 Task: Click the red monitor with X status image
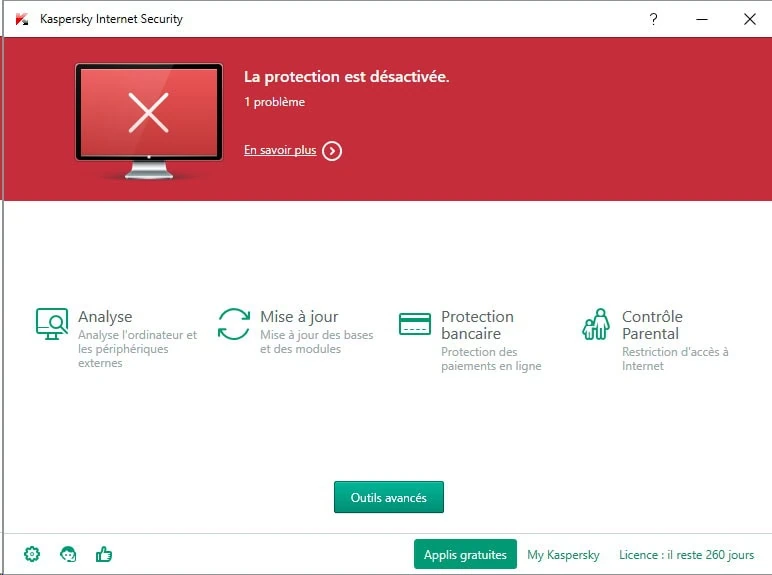[149, 117]
